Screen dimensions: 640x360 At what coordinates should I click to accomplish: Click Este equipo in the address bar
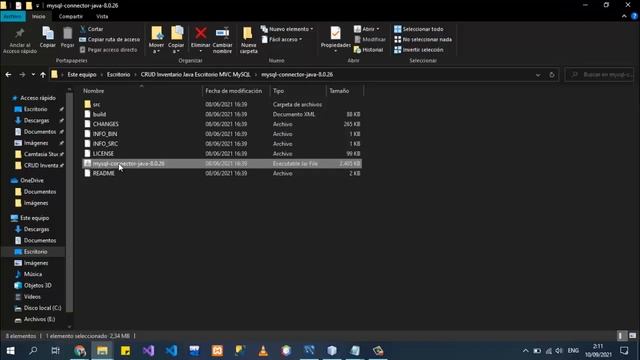pos(82,75)
